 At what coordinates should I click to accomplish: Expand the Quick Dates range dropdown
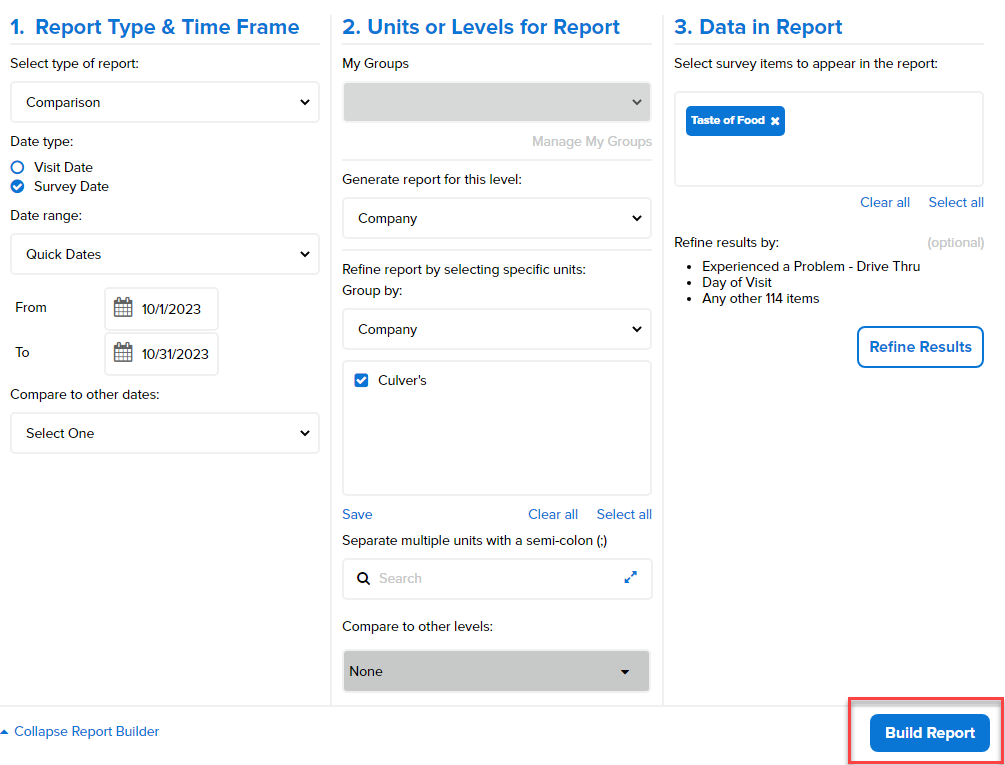pyautogui.click(x=165, y=254)
